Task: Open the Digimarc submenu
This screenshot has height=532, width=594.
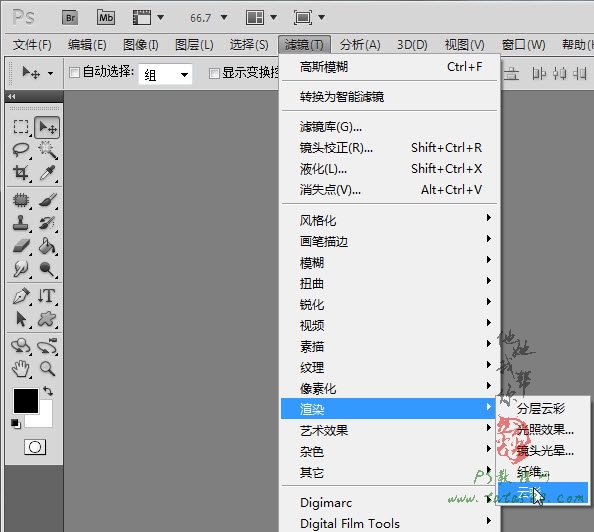Action: [x=389, y=502]
